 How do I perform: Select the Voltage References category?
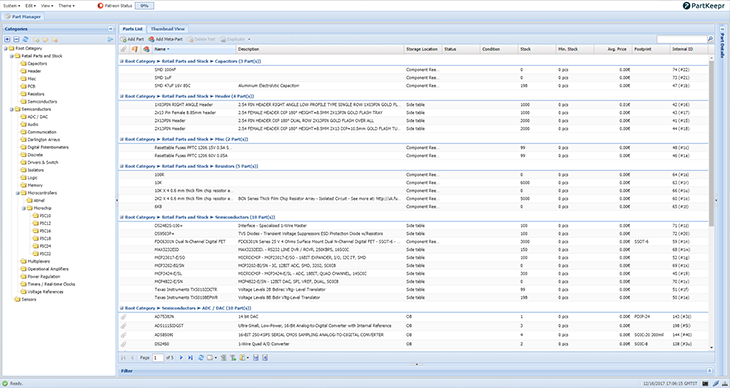pos(45,292)
